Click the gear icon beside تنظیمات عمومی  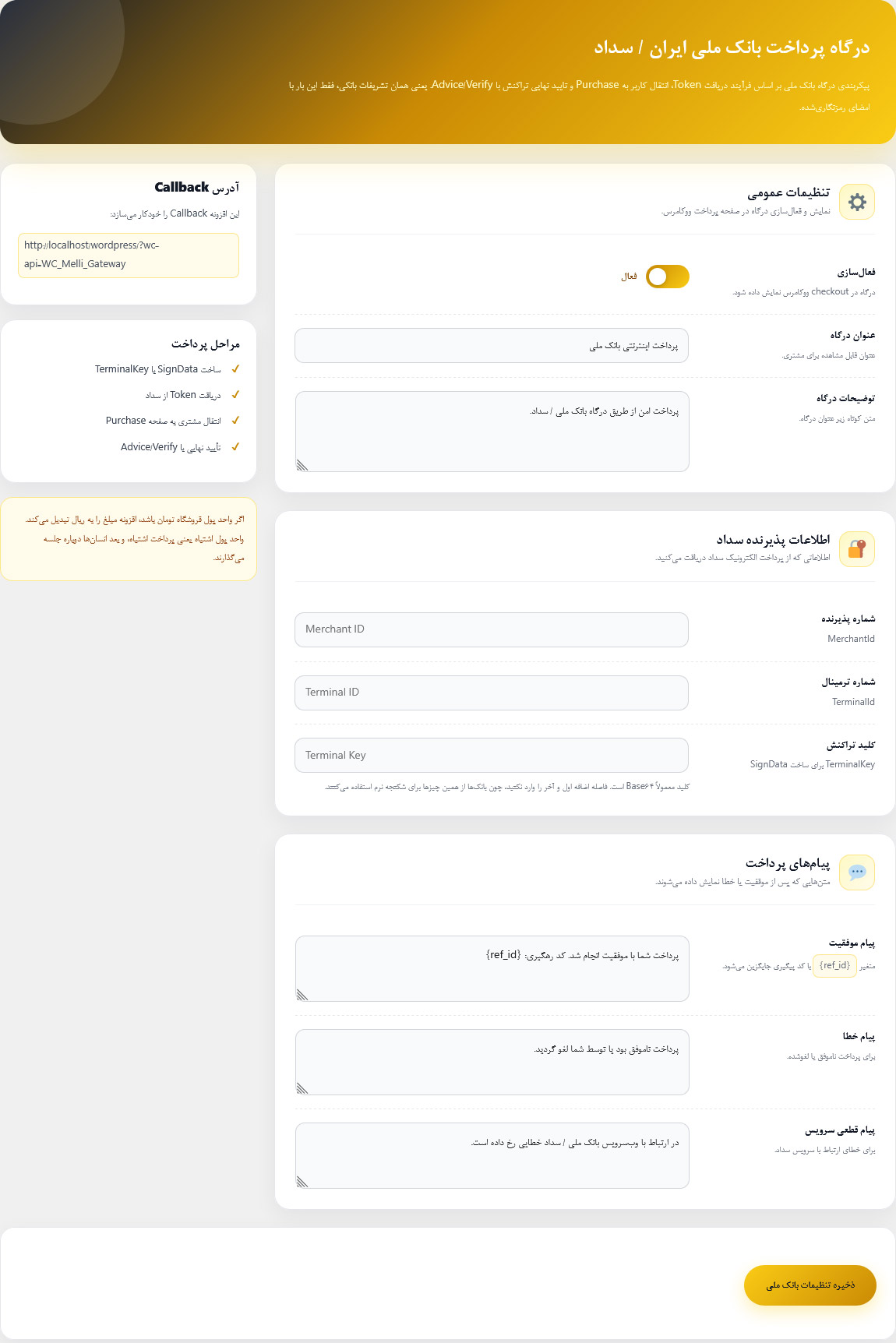coord(857,202)
